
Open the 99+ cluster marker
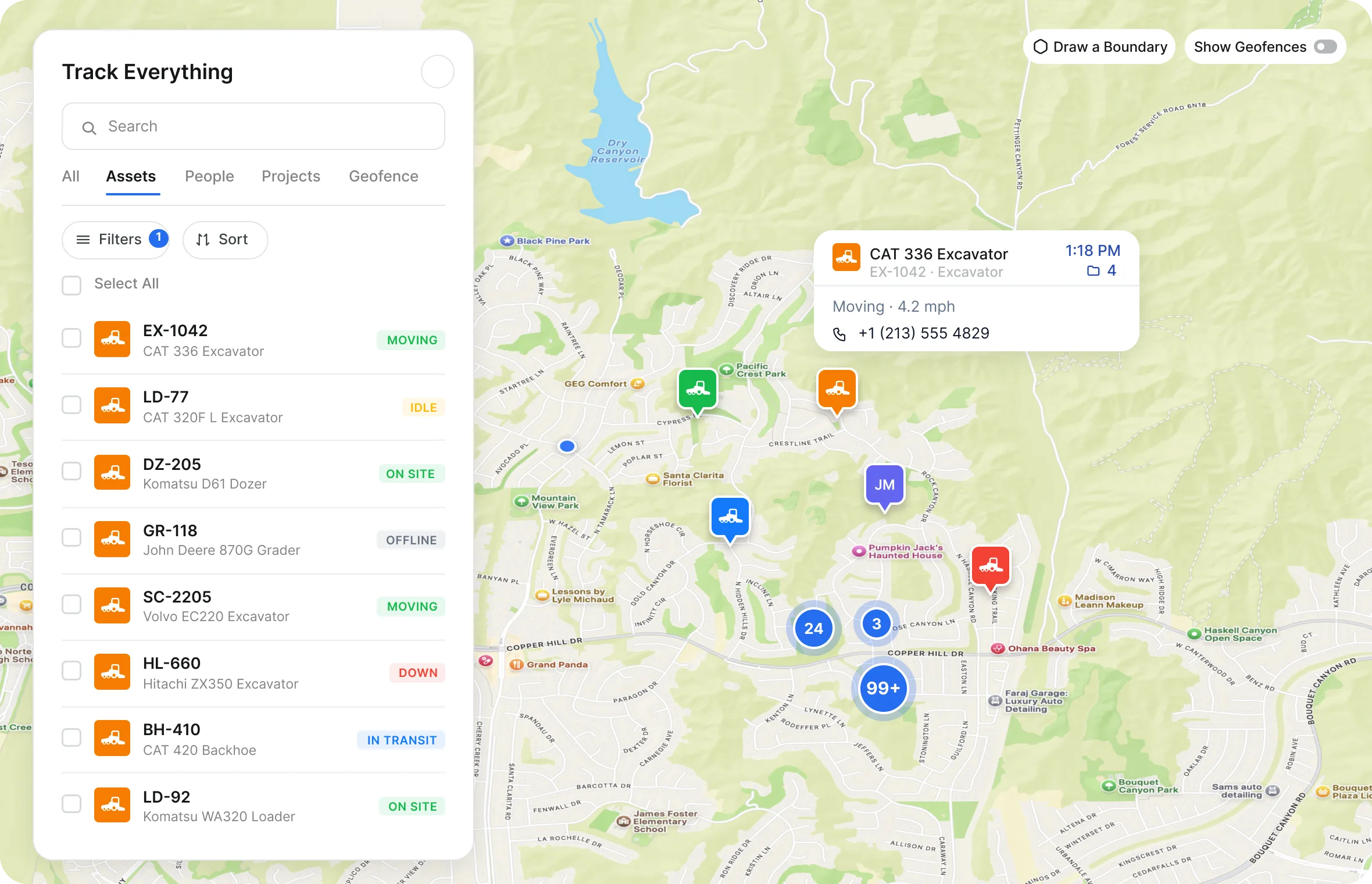point(883,689)
